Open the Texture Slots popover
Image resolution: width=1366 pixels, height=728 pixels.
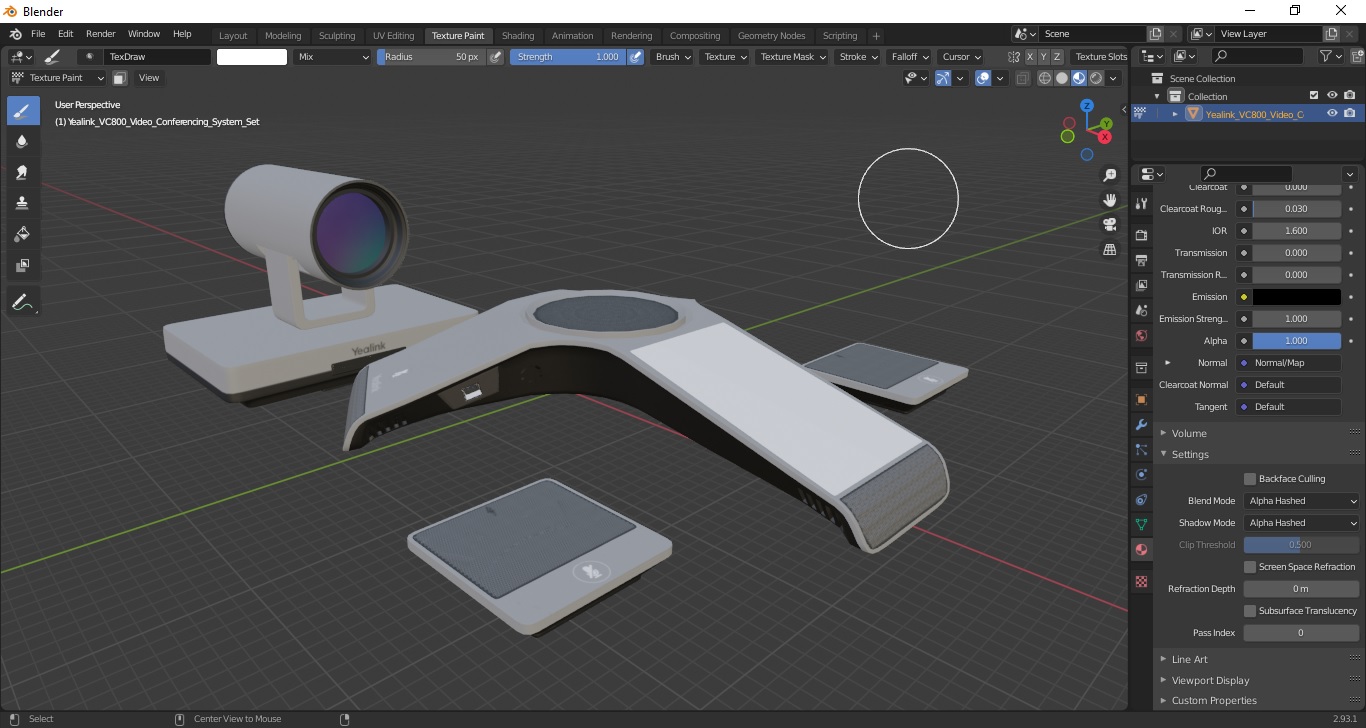click(1101, 57)
